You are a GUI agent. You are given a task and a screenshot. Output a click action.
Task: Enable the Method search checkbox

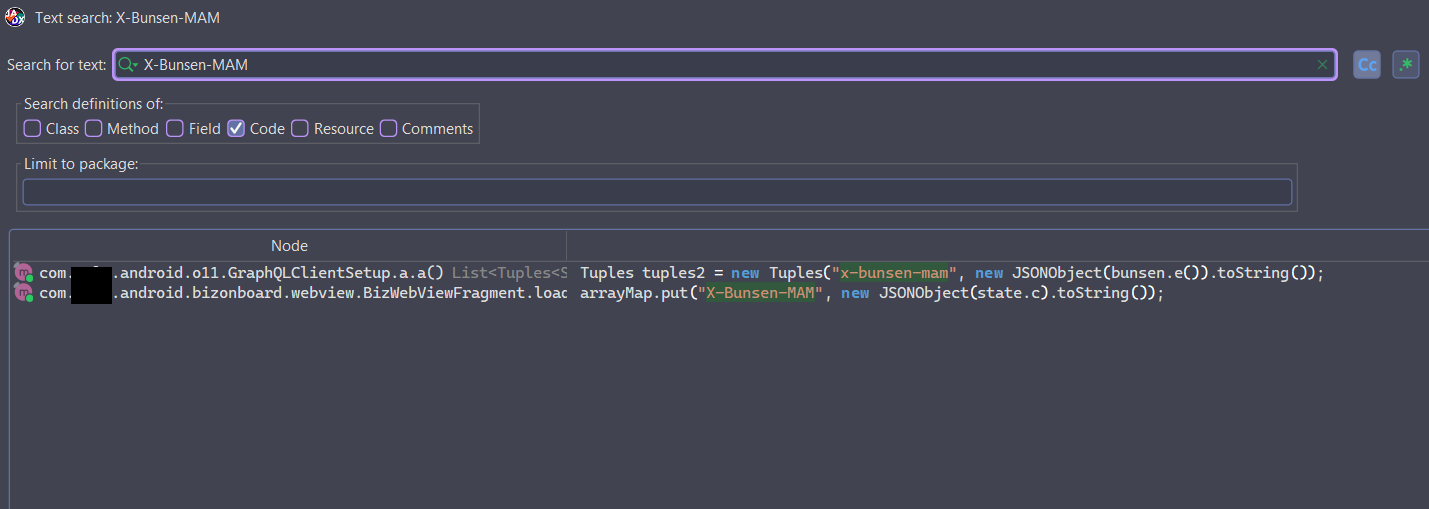point(94,128)
